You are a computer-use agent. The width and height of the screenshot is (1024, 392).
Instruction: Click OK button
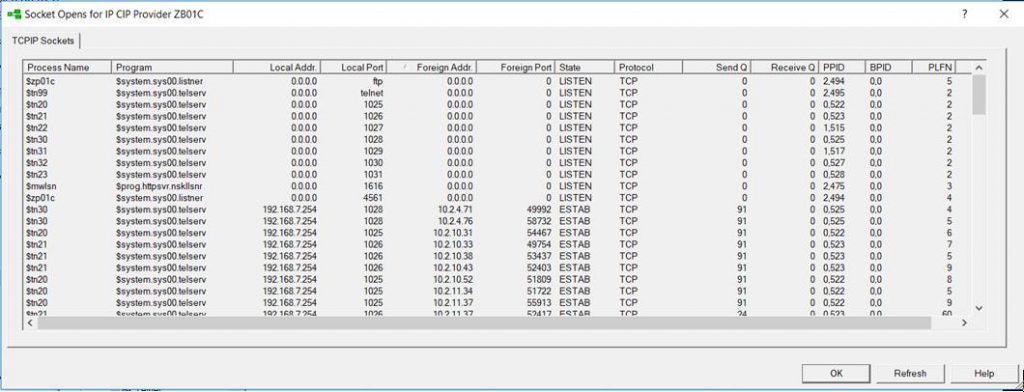coord(836,374)
